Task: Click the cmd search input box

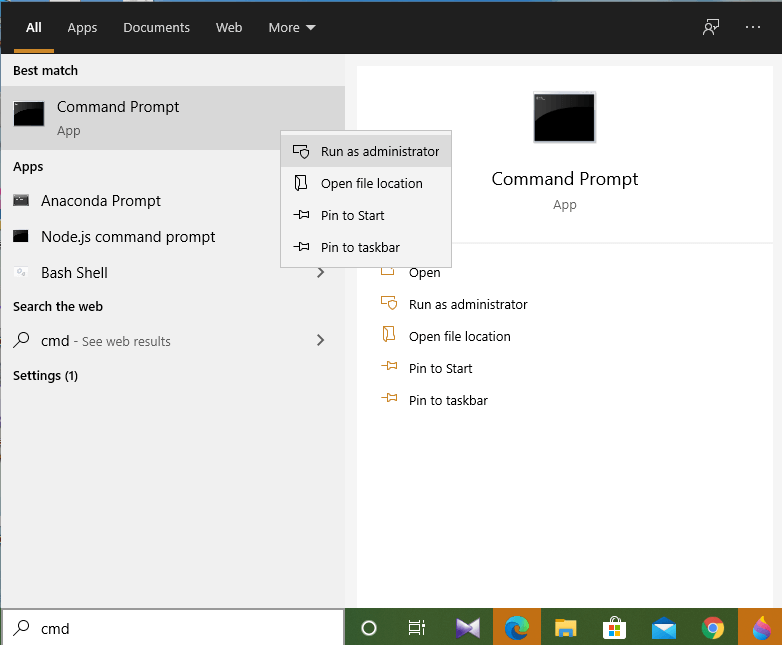Action: [x=173, y=628]
